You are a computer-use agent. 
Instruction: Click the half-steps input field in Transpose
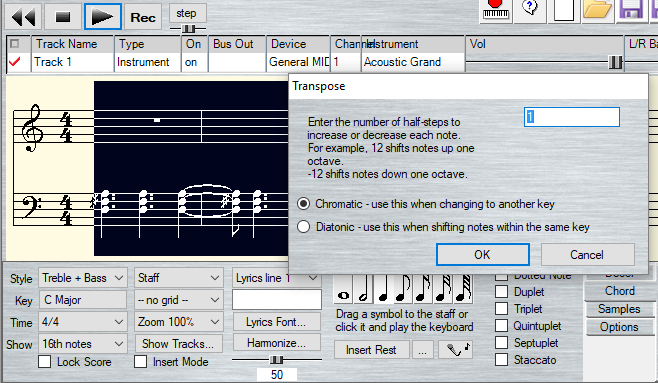572,117
